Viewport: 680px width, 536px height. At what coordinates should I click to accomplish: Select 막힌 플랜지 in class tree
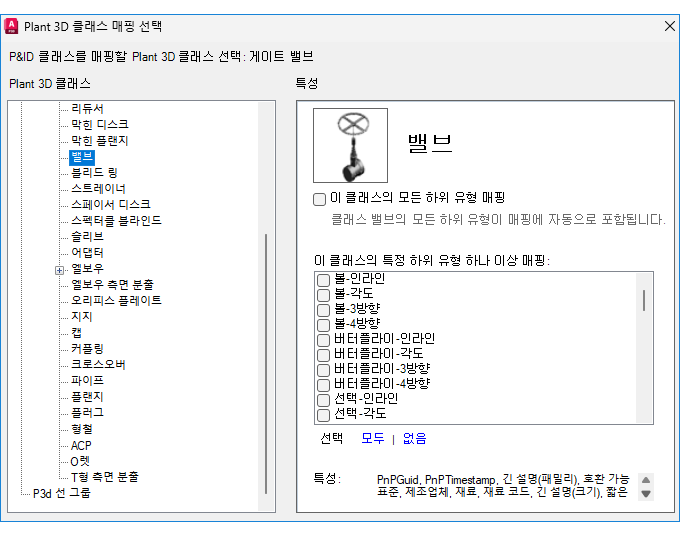(x=100, y=141)
